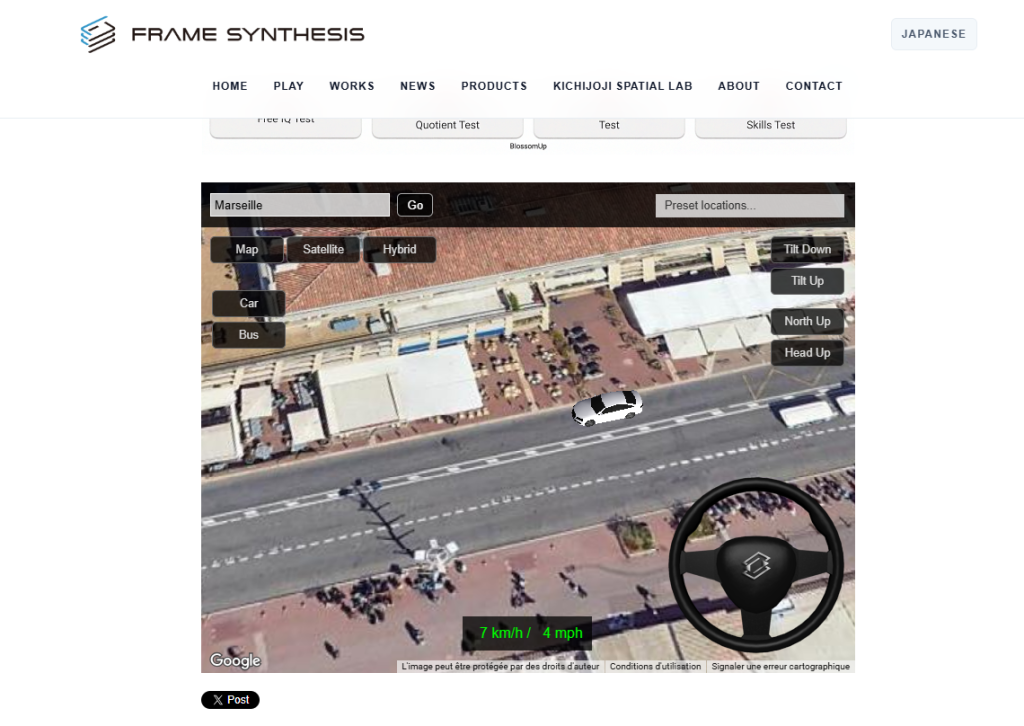Open the Home menu item
Image resolution: width=1024 pixels, height=726 pixels.
230,86
